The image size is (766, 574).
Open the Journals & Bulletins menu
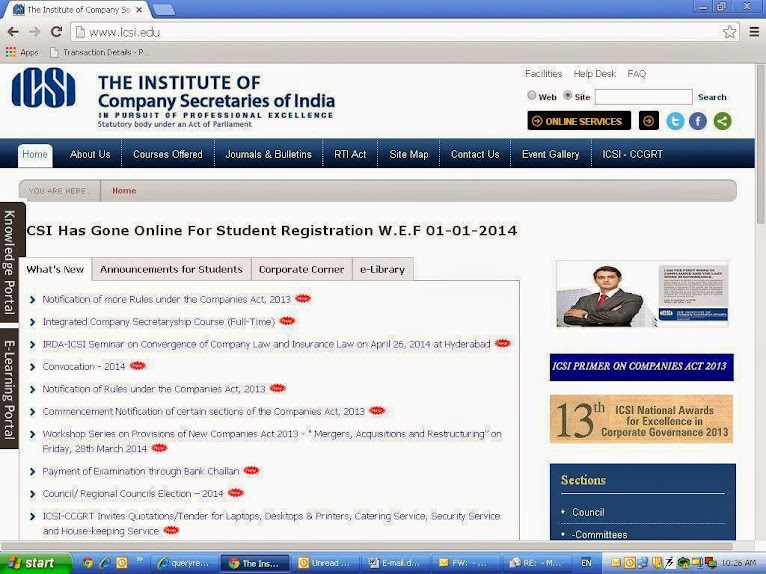pyautogui.click(x=268, y=154)
